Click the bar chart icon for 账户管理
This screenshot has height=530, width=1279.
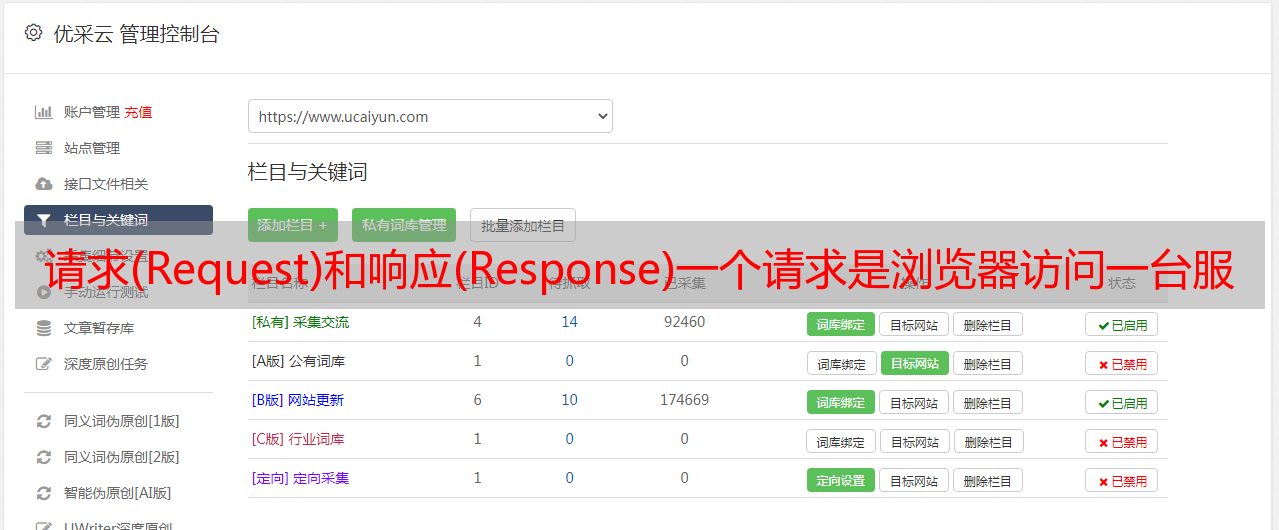pyautogui.click(x=43, y=112)
